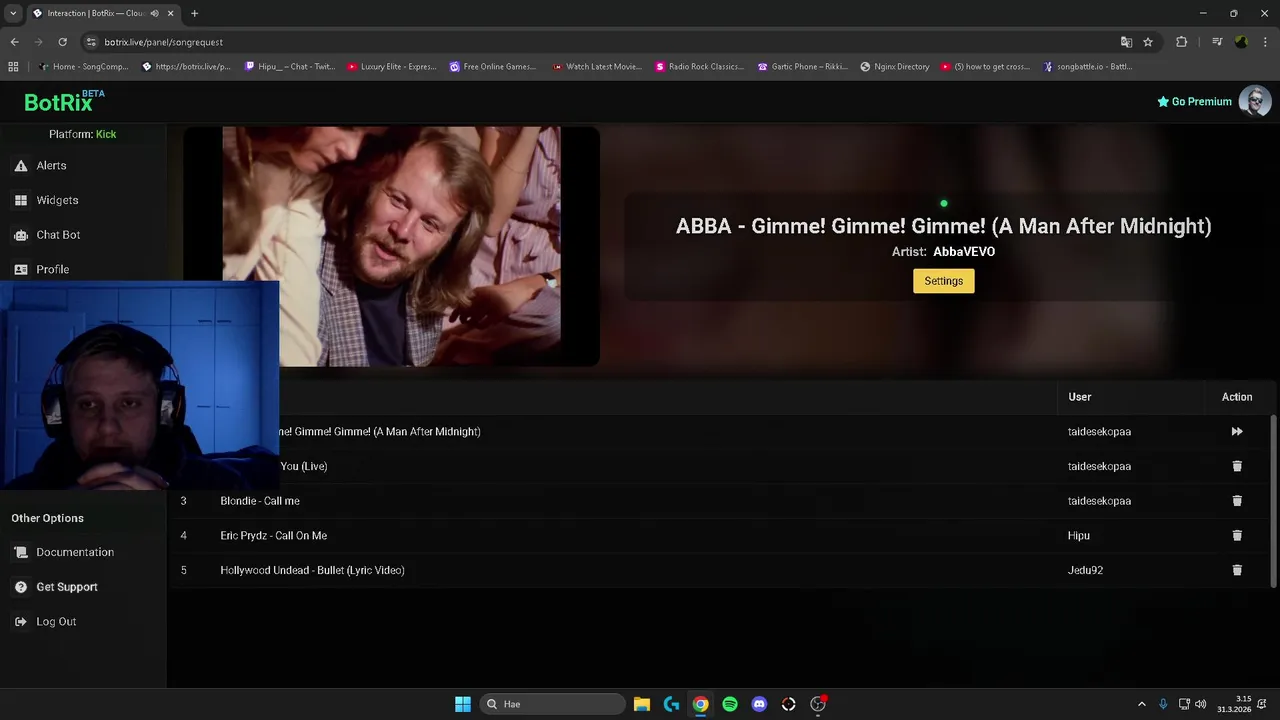Expand system tray hidden icons
Viewport: 1280px width, 720px height.
(1142, 704)
